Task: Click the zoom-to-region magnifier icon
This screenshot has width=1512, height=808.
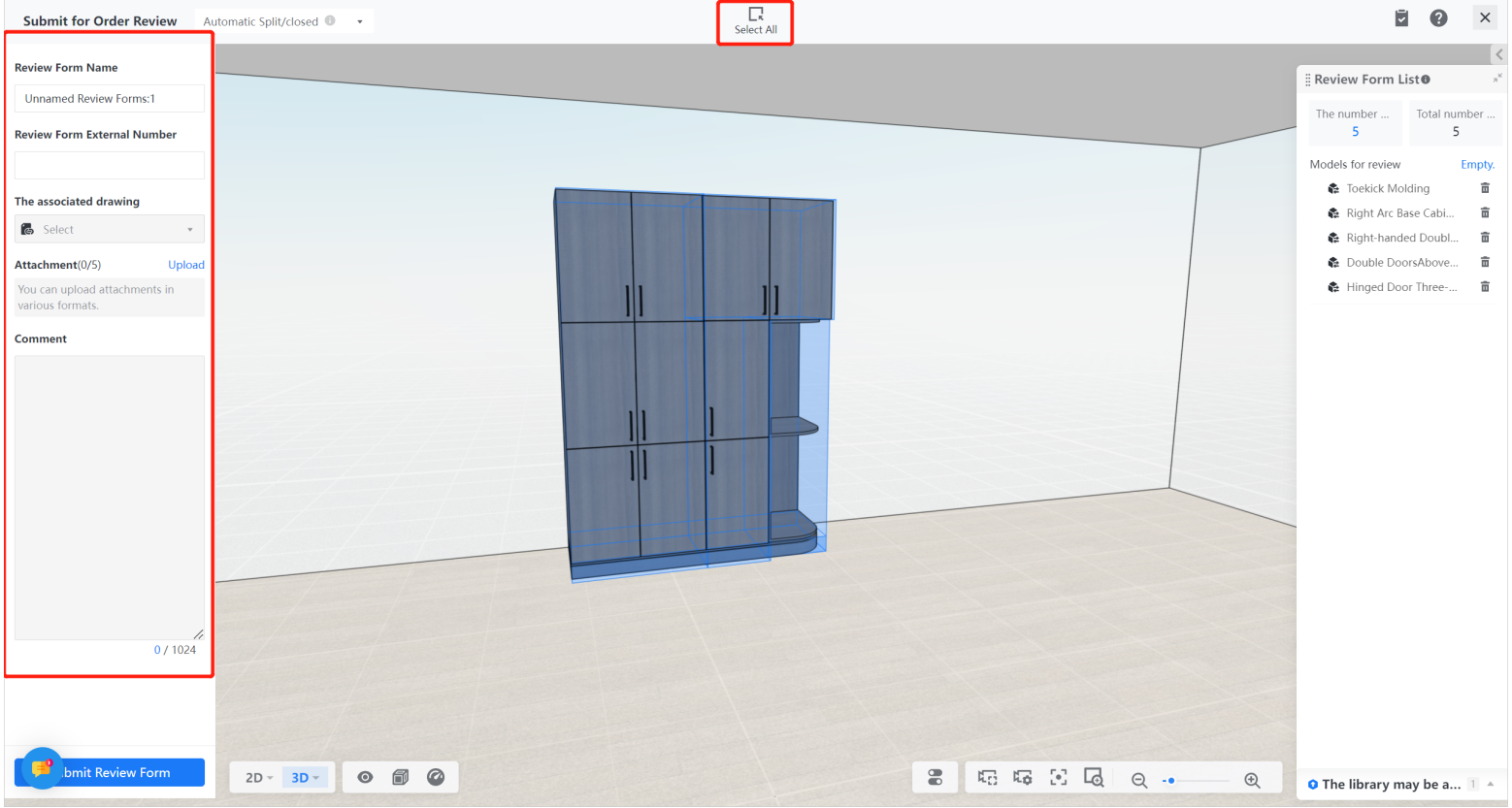Action: tap(1094, 778)
